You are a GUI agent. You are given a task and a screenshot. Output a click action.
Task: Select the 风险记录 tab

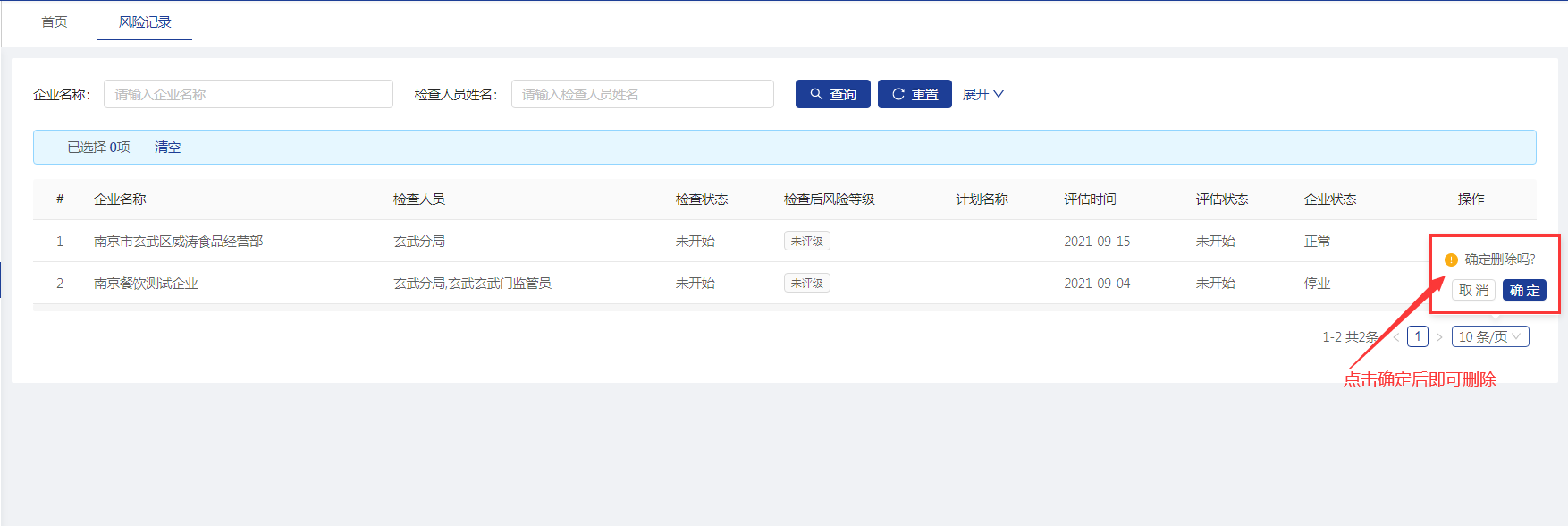145,21
